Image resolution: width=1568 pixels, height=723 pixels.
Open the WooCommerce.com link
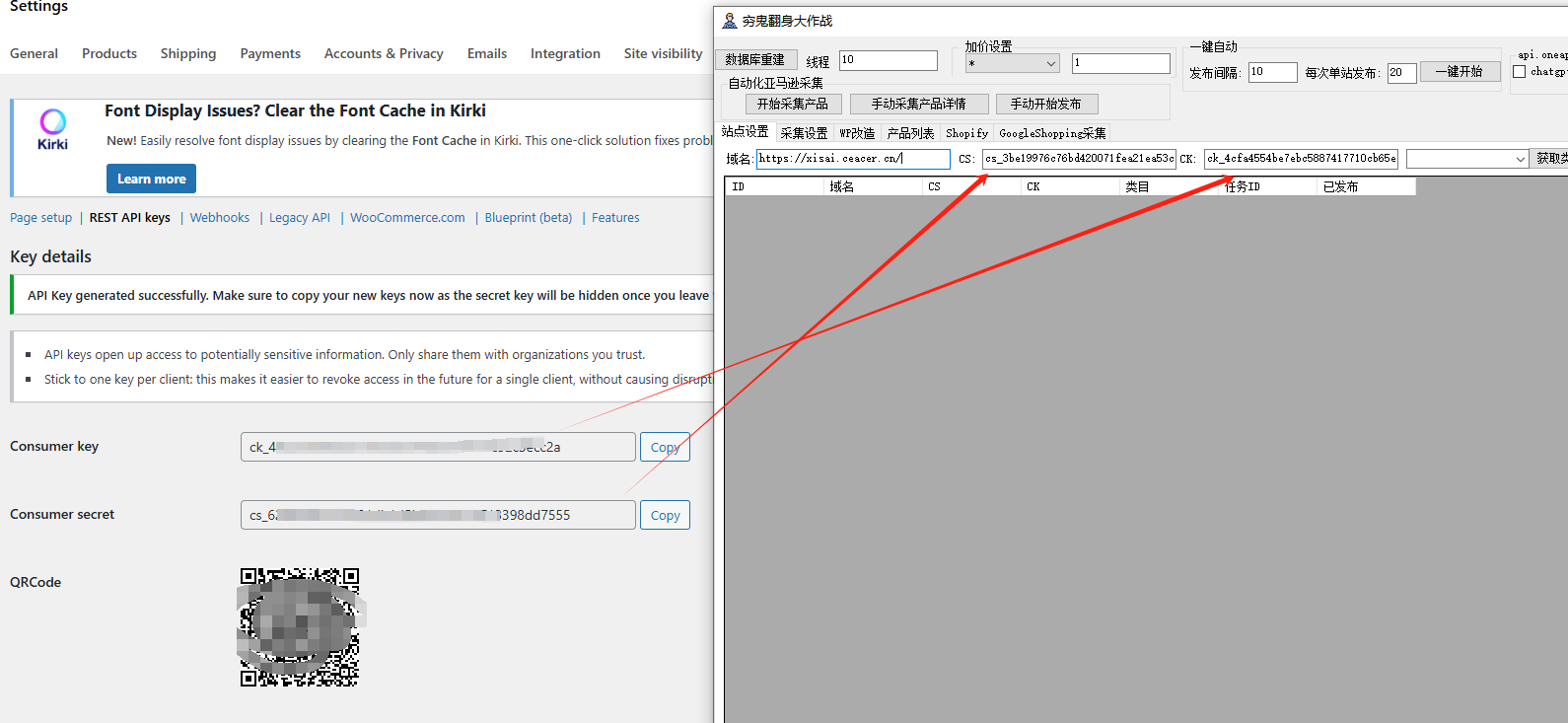pyautogui.click(x=407, y=218)
